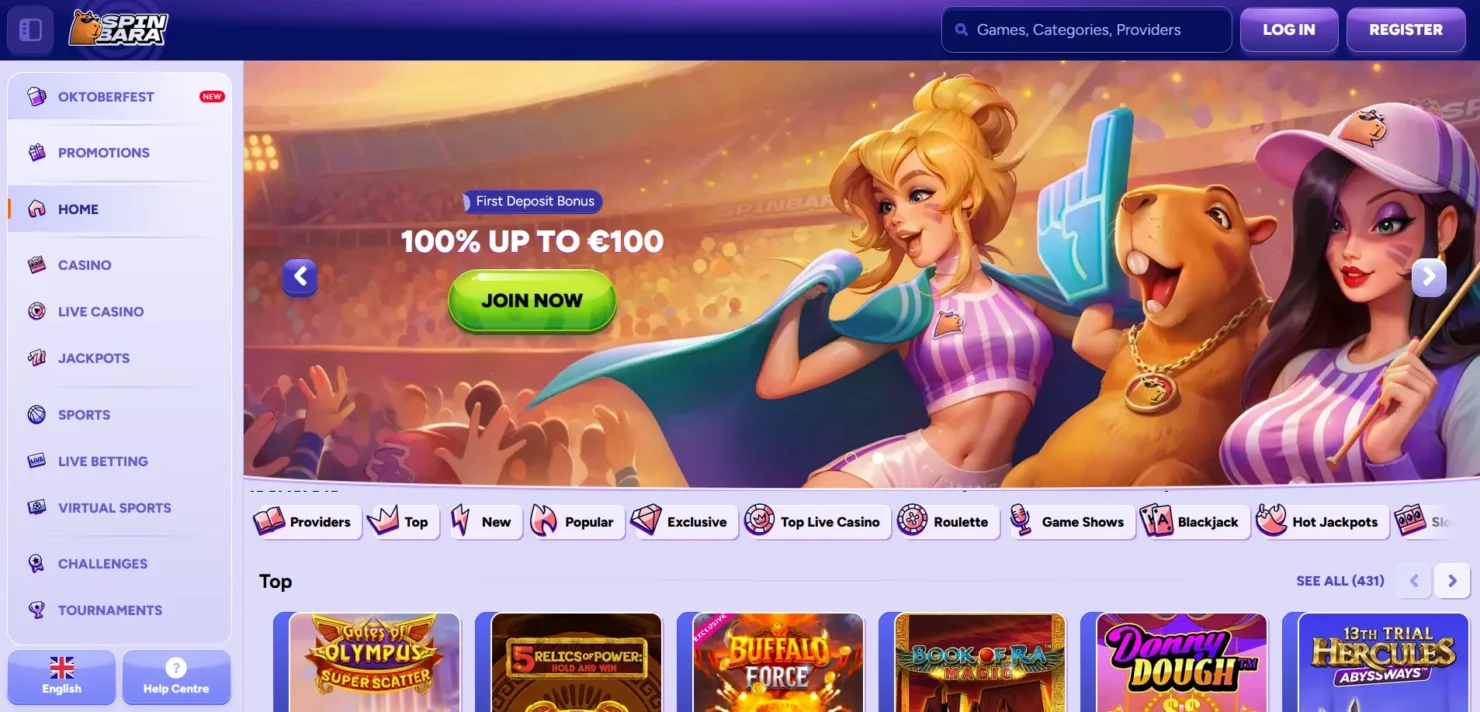1480x712 pixels.
Task: Click the Spinbara logo
Action: [x=118, y=28]
